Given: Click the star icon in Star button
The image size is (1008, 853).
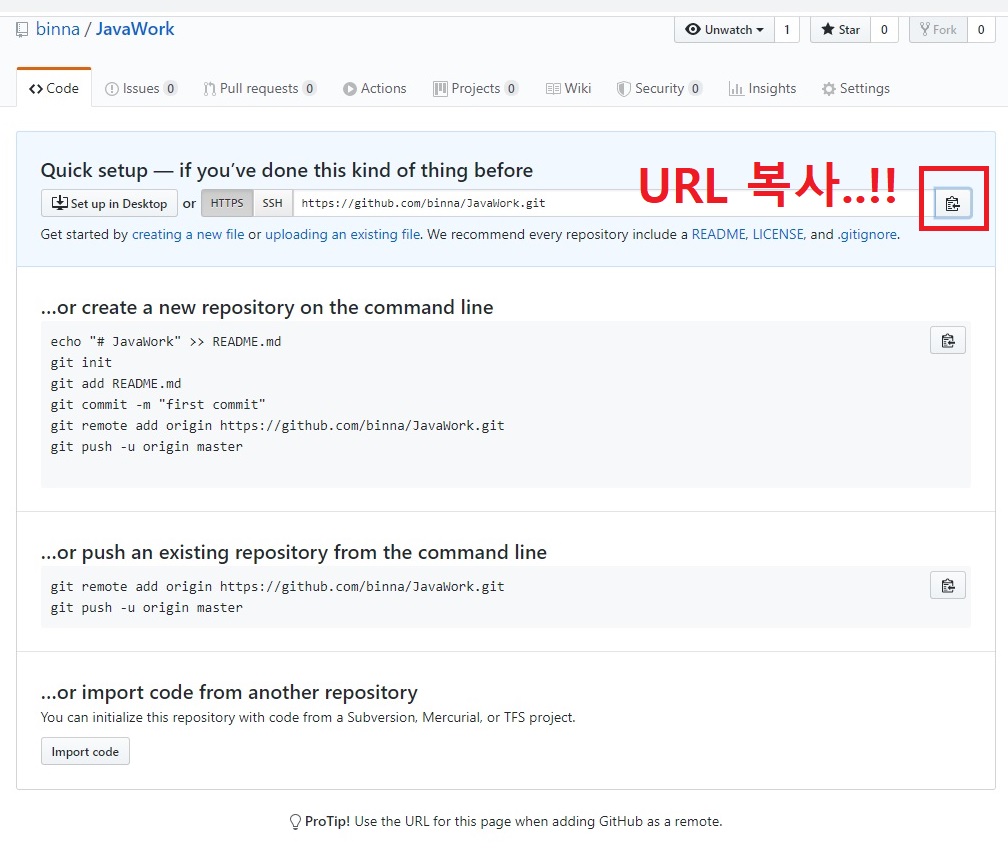Looking at the screenshot, I should (828, 30).
